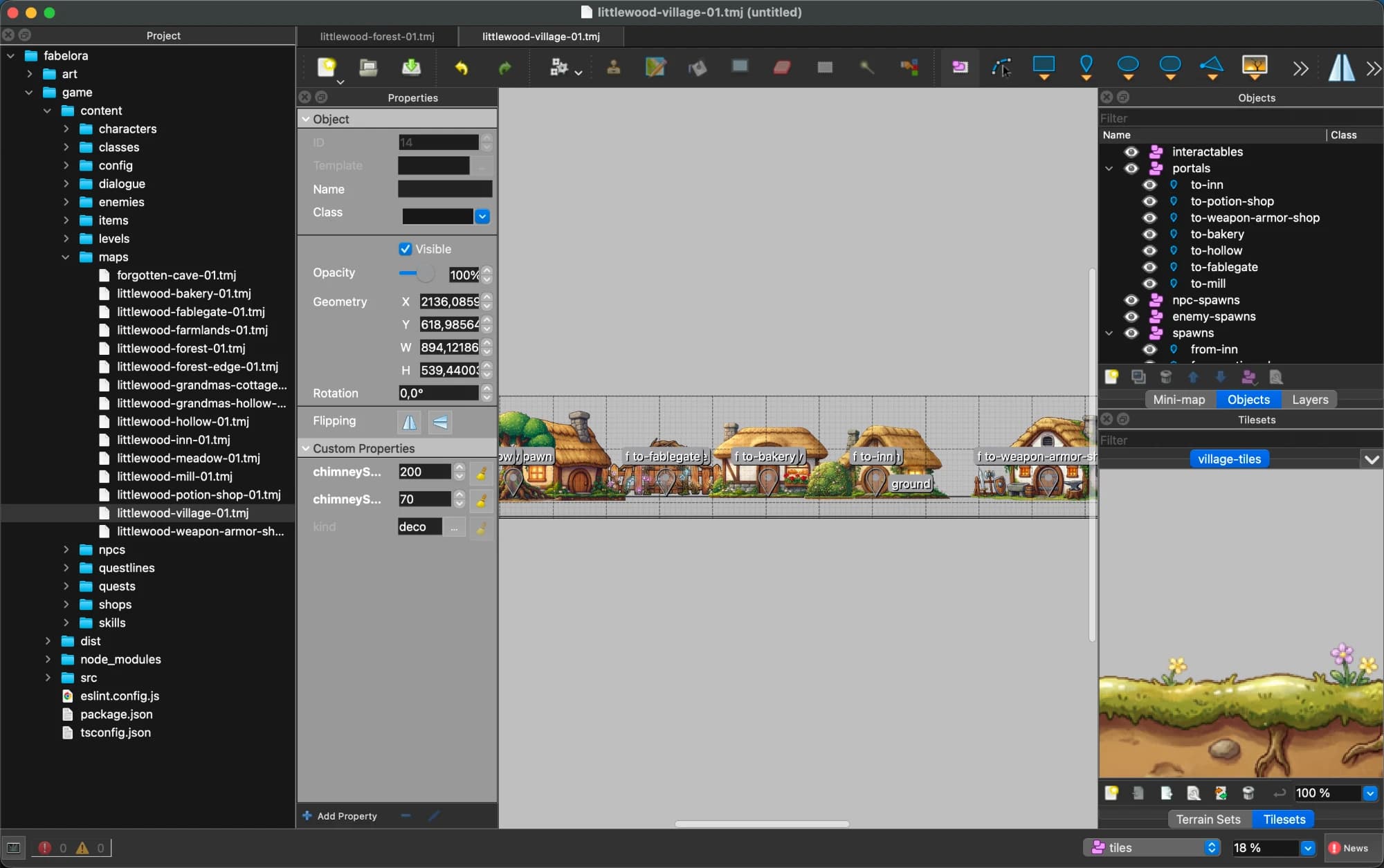Hide the to-bakery portal object
The width and height of the screenshot is (1384, 868).
[x=1149, y=234]
